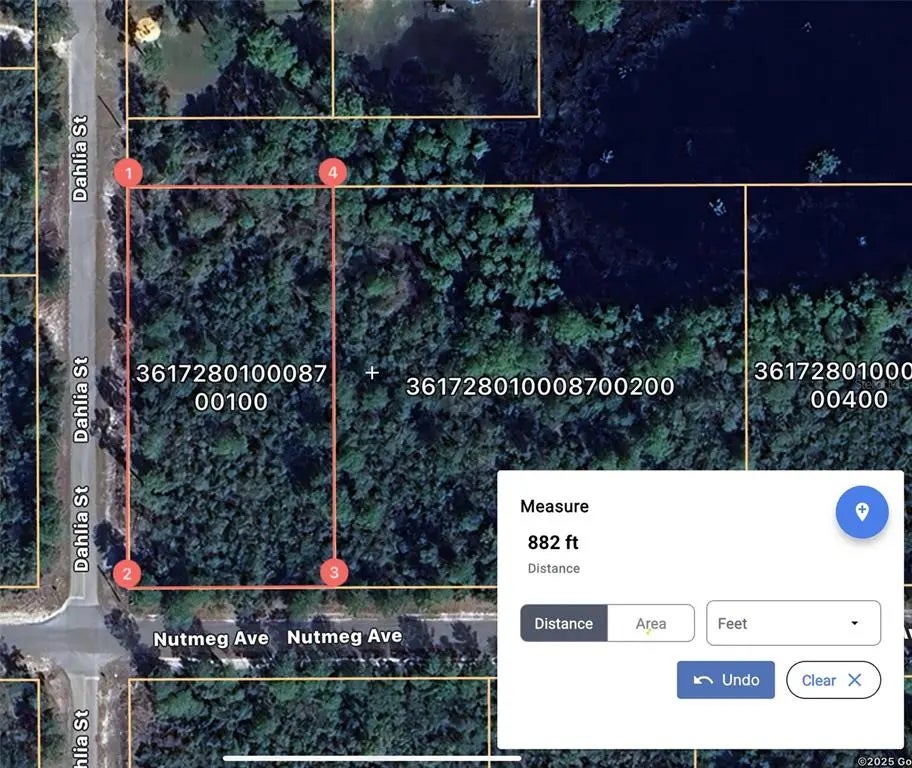Tap the home indicator bar at the bottom
The height and width of the screenshot is (768, 912).
(x=359, y=758)
